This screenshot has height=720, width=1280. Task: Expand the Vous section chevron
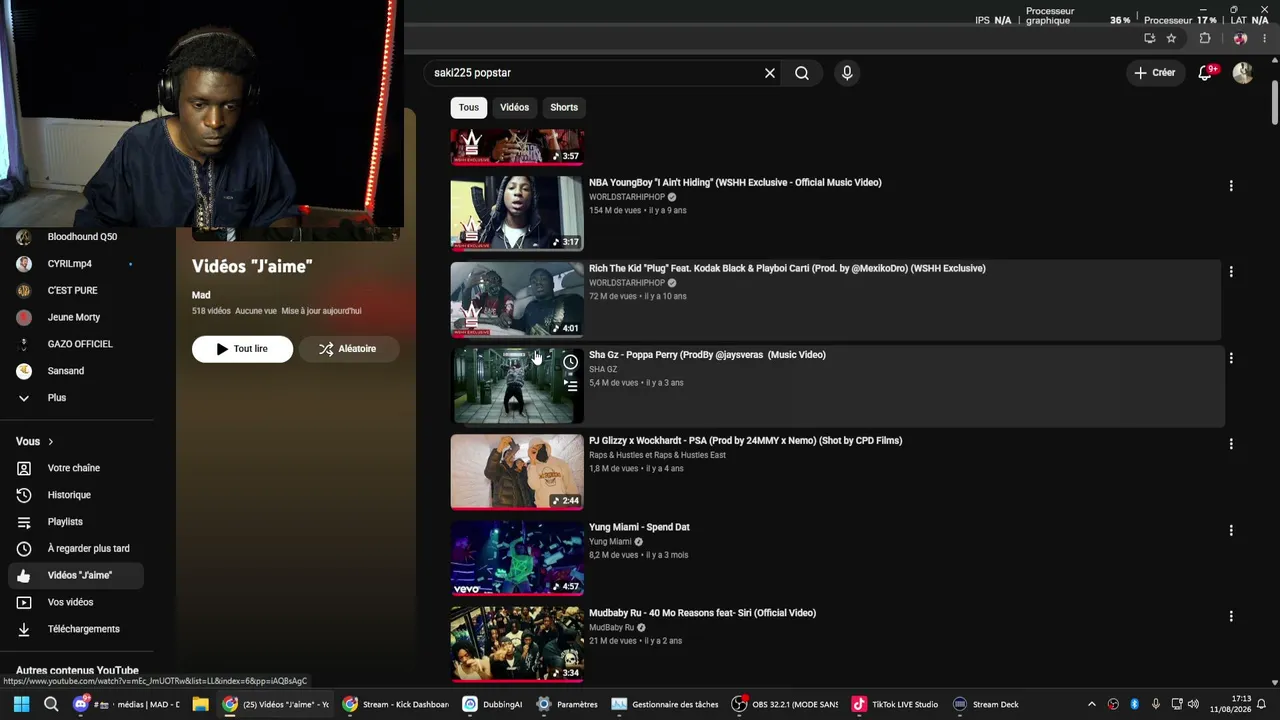[x=51, y=442]
